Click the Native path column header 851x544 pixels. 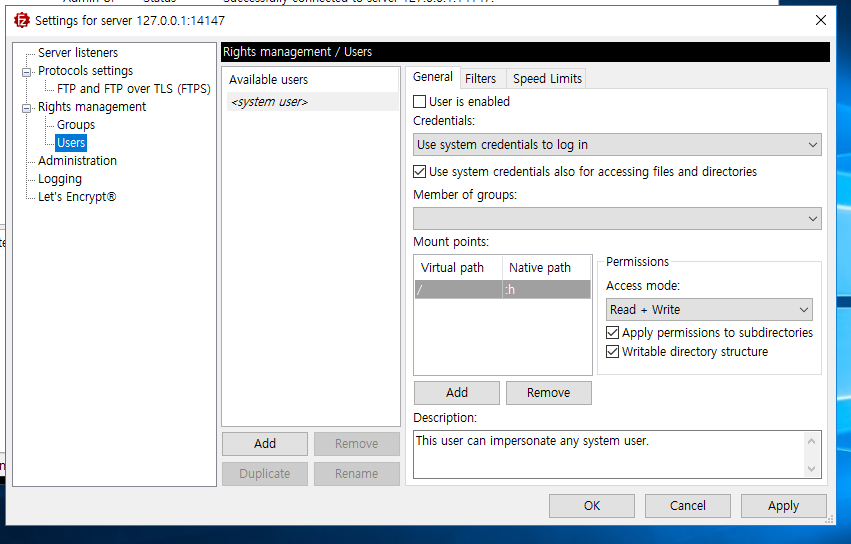[x=547, y=268]
